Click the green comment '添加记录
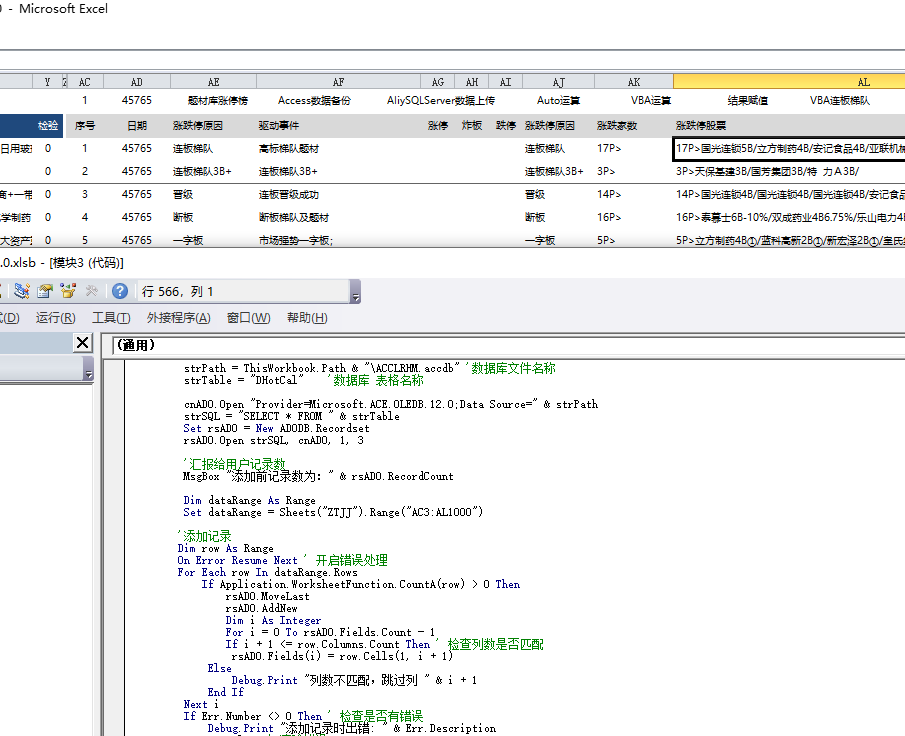This screenshot has width=905, height=736. click(x=204, y=536)
